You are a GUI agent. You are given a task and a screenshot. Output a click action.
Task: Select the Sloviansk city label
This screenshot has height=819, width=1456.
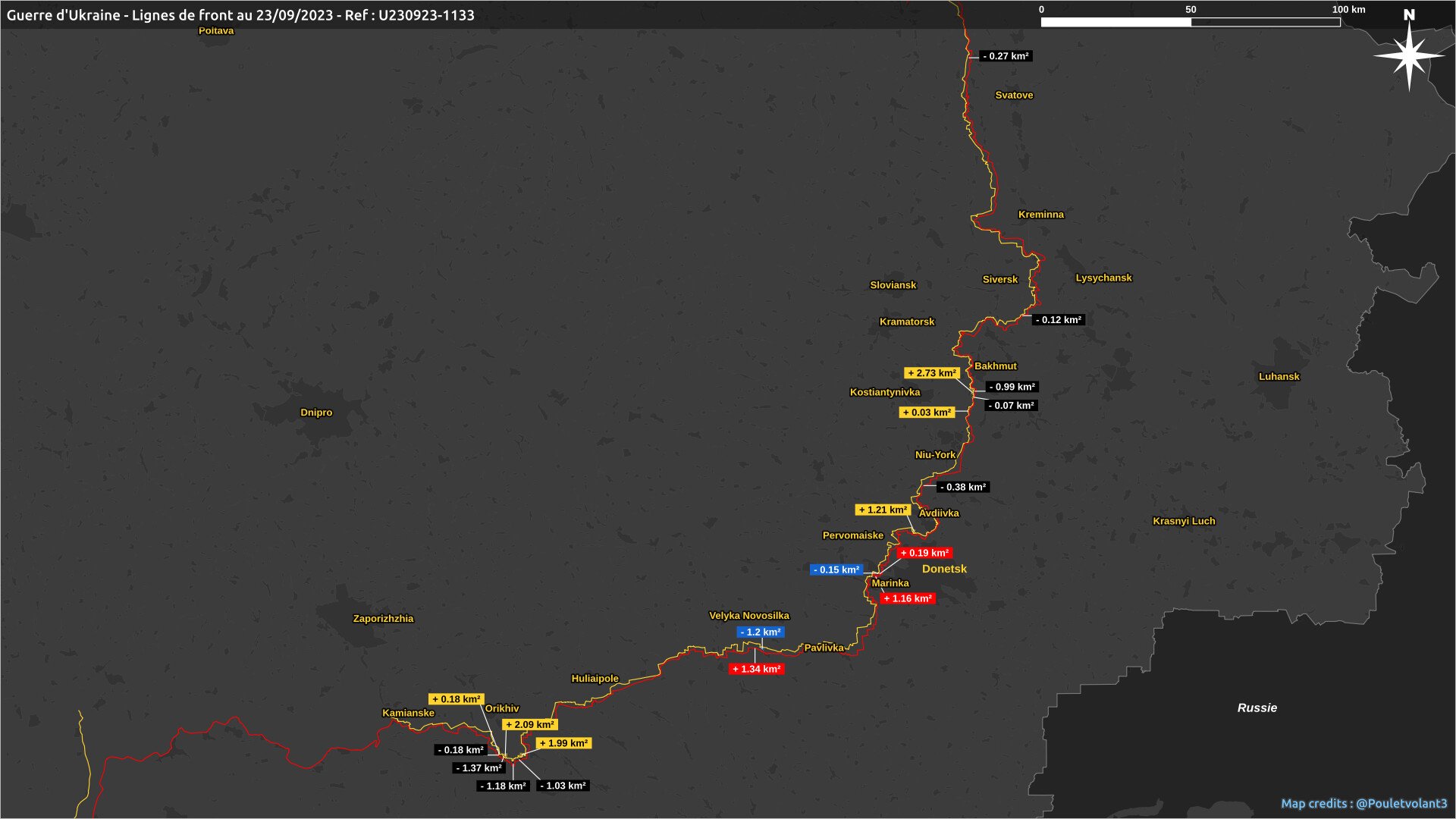(893, 285)
